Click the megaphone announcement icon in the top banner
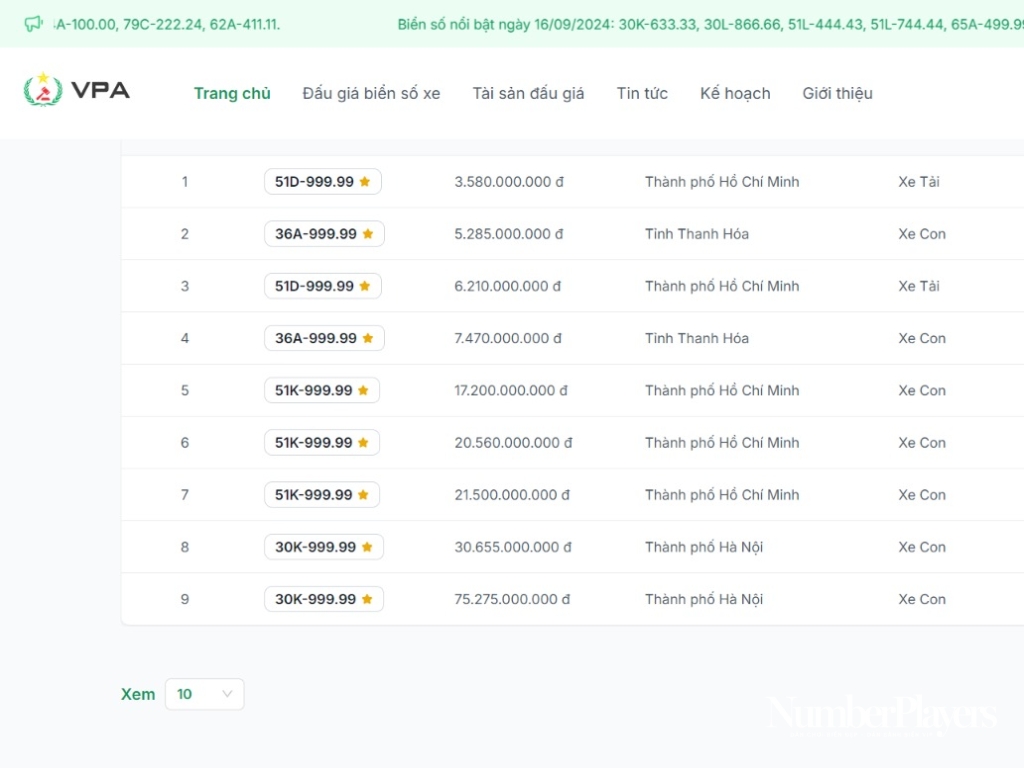 click(x=34, y=24)
